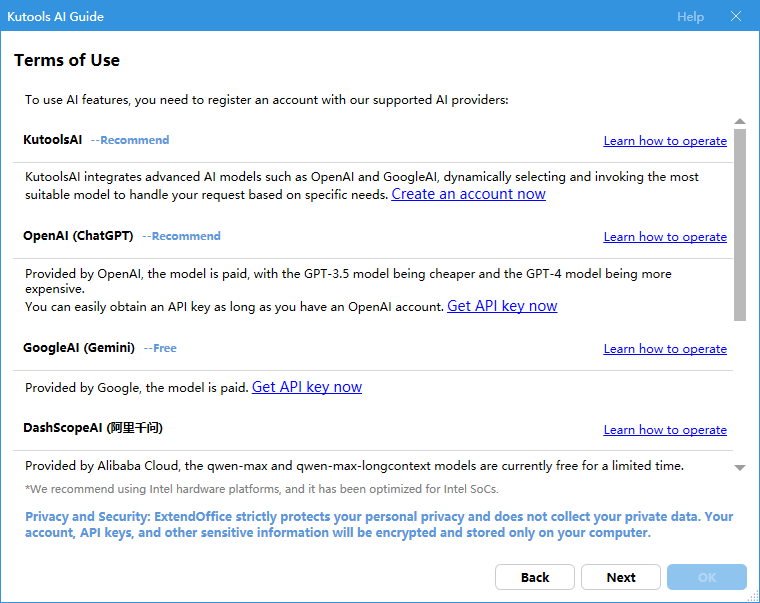760x603 pixels.
Task: Close the Kutools AI Guide dialog
Action: 736,16
